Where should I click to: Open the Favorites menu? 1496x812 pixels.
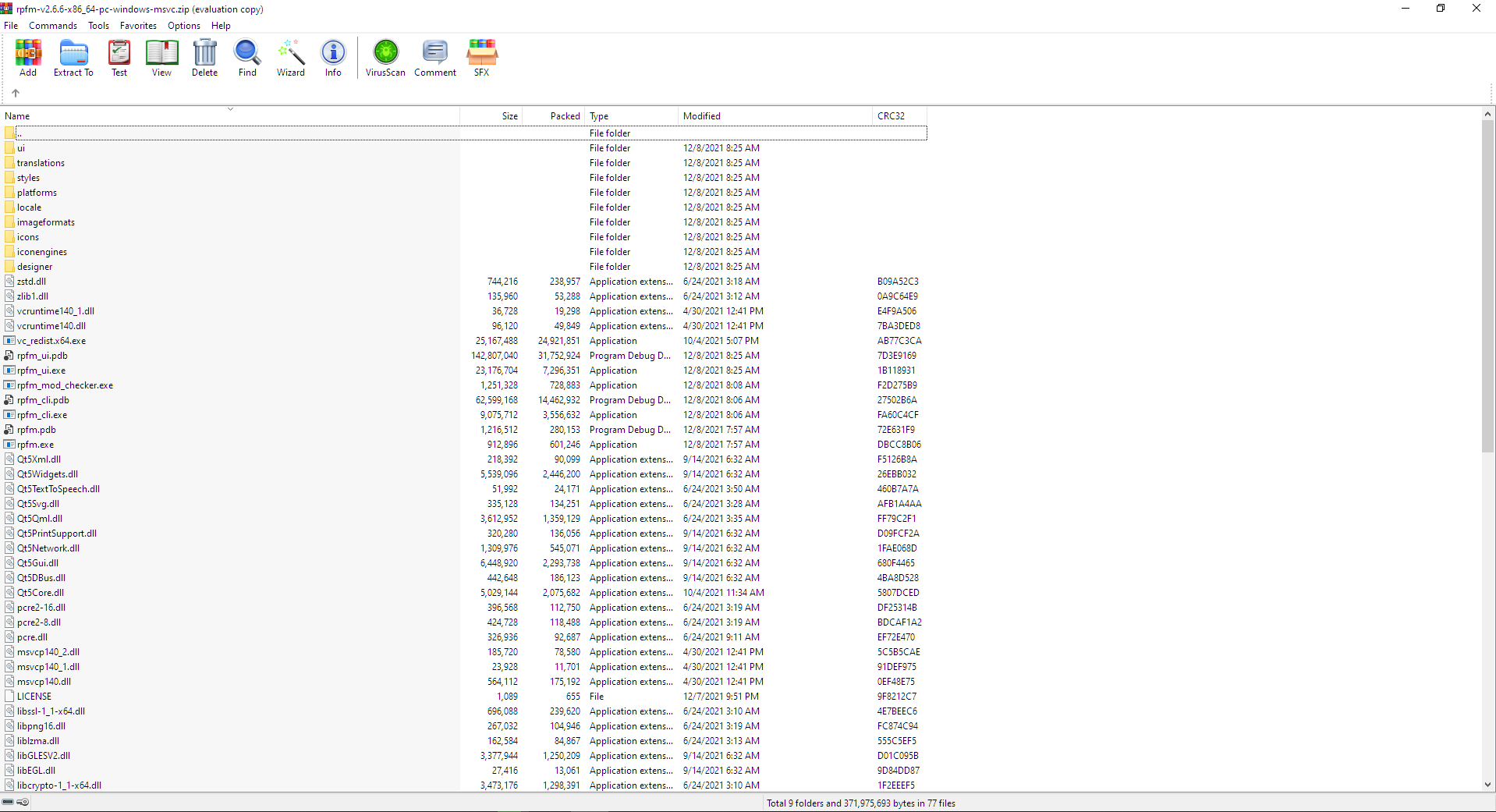click(x=138, y=26)
